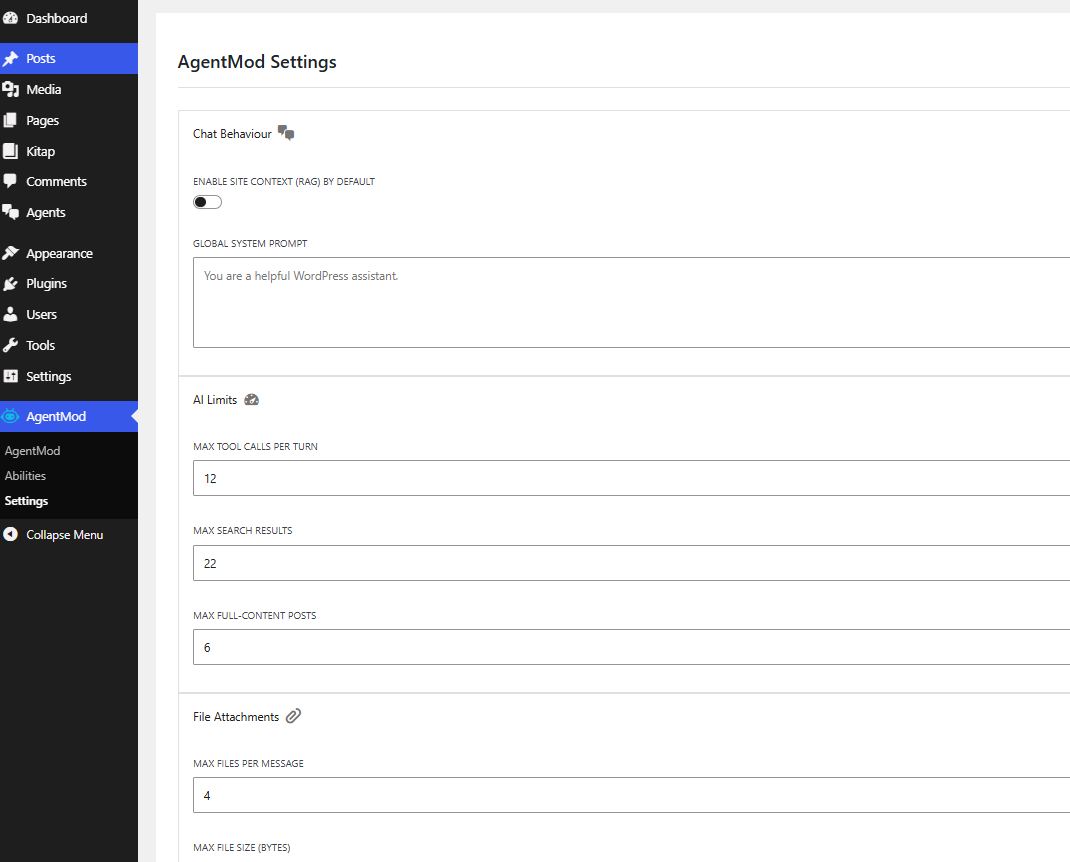
Task: Click the File Attachments paperclip icon
Action: tap(293, 716)
